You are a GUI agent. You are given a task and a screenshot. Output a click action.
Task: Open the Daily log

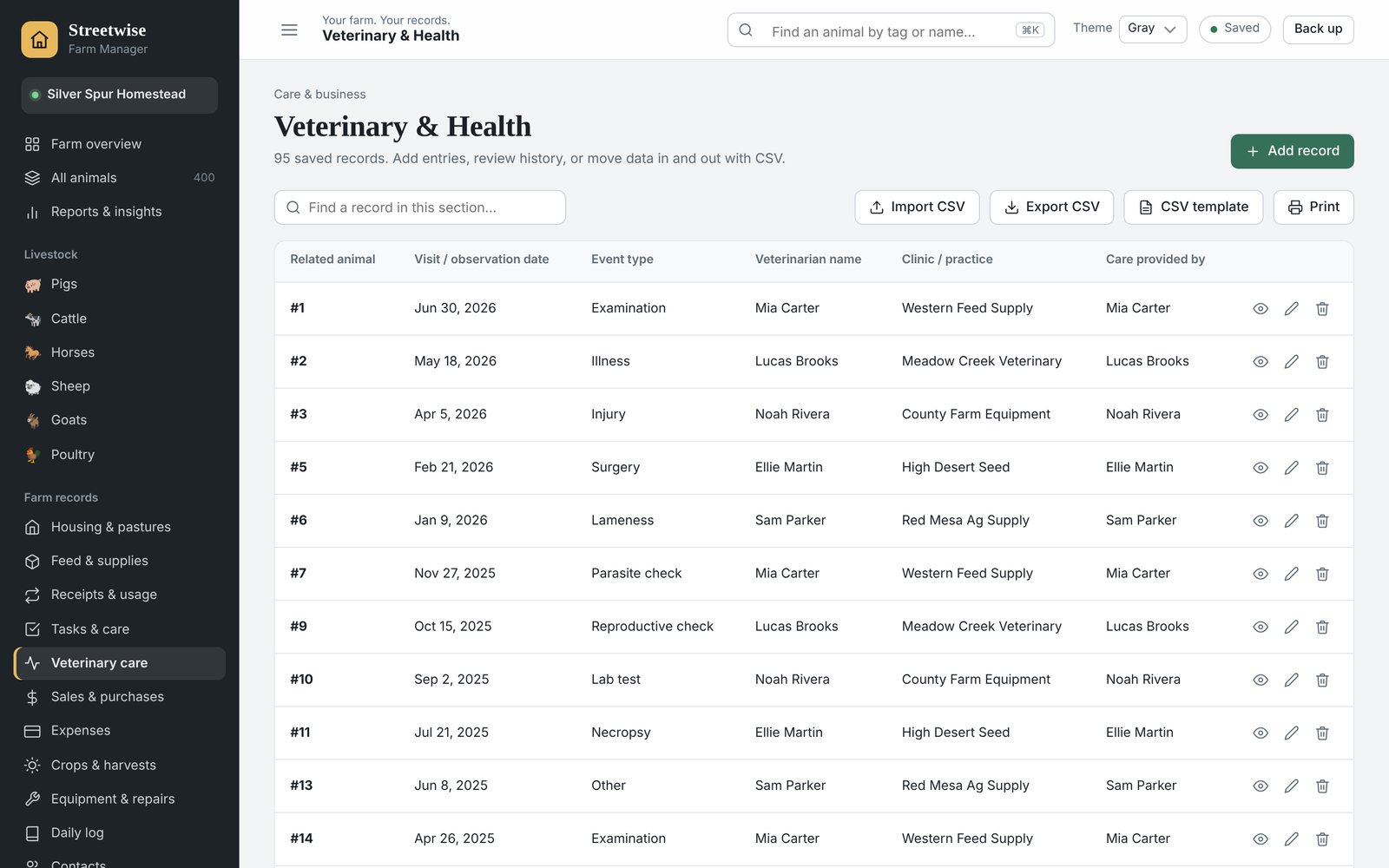pos(119,833)
